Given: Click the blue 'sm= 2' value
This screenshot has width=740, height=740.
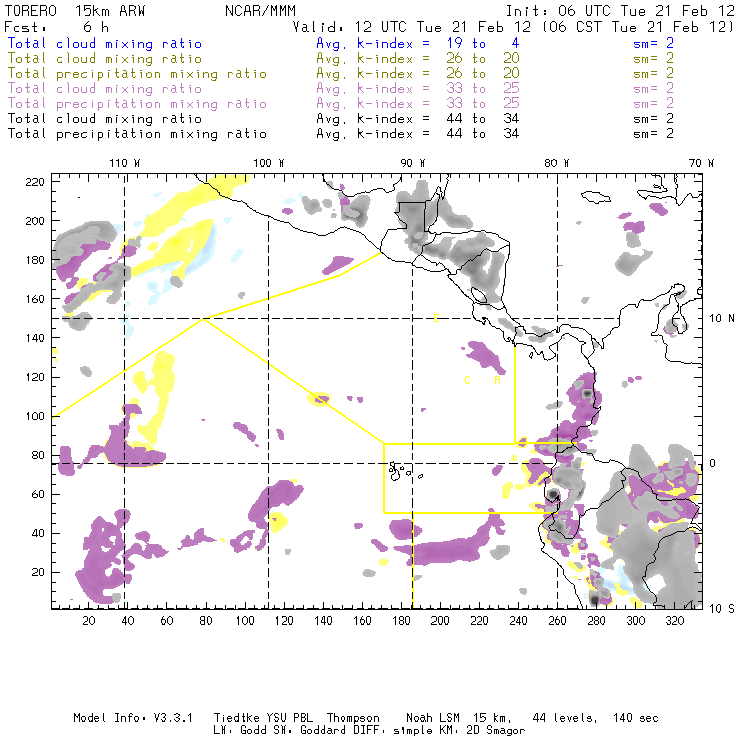Looking at the screenshot, I should point(653,44).
